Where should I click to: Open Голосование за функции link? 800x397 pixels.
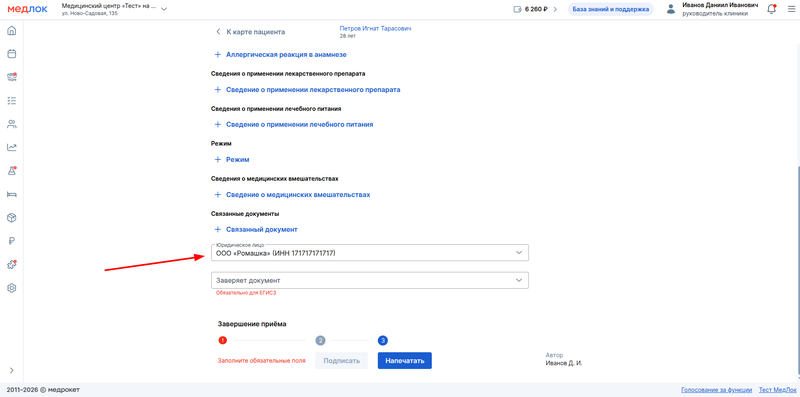tap(716, 390)
